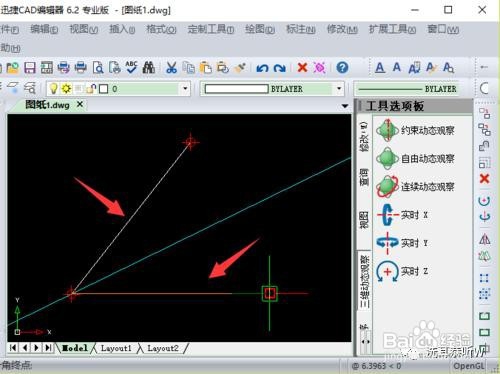Jump to first layout tab arrow
The image size is (500, 374).
[x=13, y=348]
